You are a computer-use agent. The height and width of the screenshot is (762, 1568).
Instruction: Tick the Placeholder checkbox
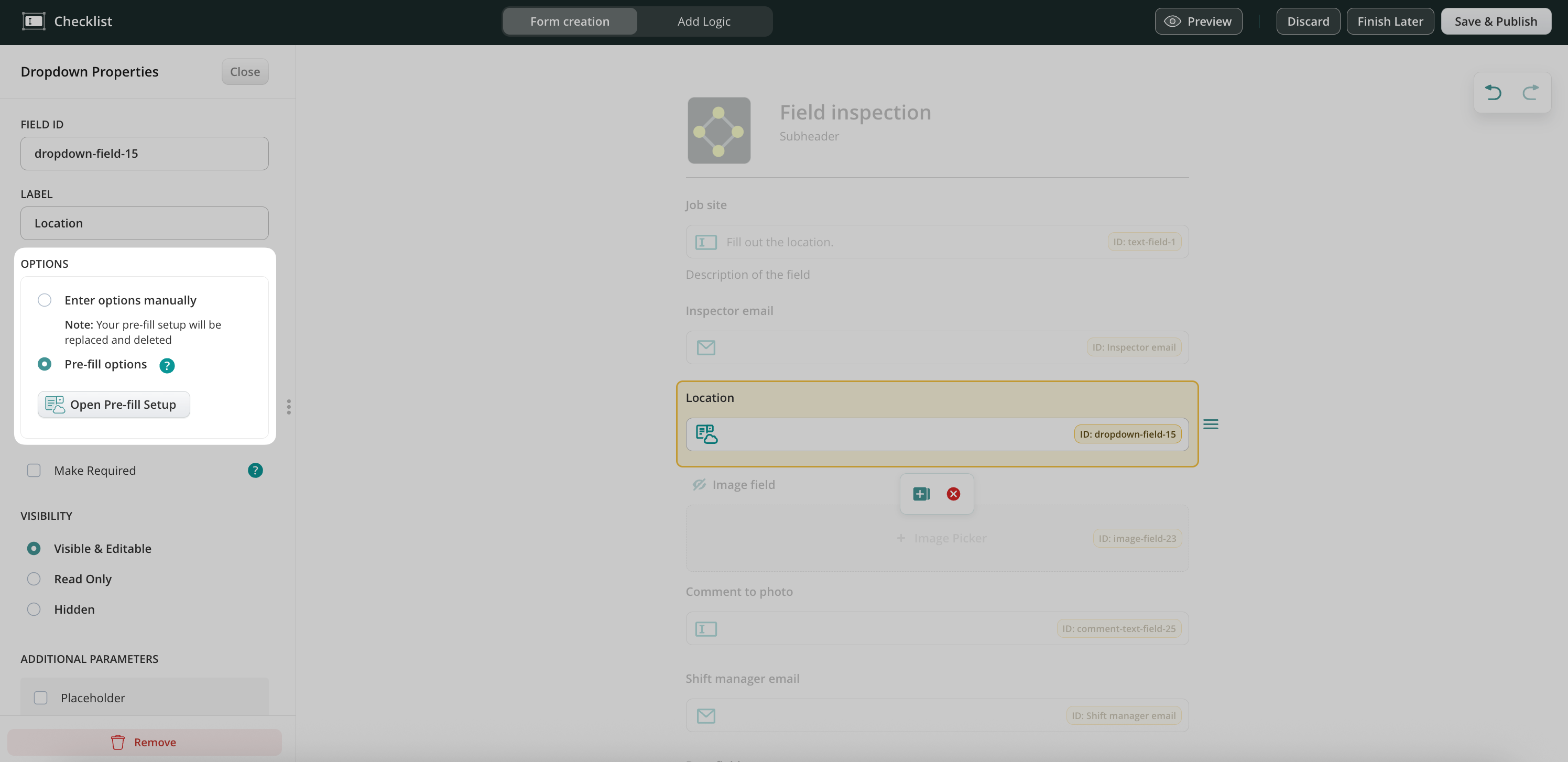tap(41, 698)
